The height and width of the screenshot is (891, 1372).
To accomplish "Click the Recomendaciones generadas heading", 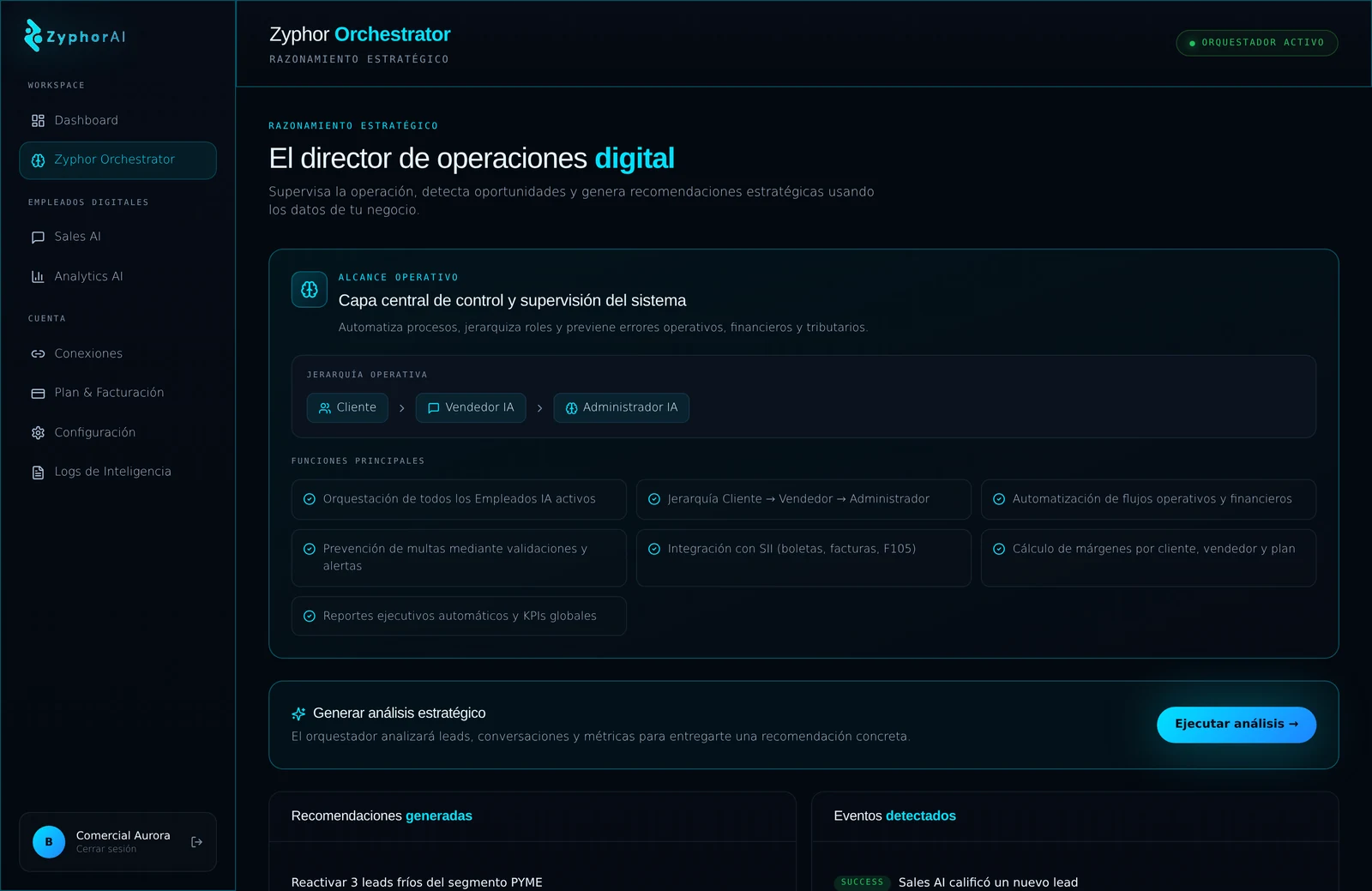I will point(382,816).
